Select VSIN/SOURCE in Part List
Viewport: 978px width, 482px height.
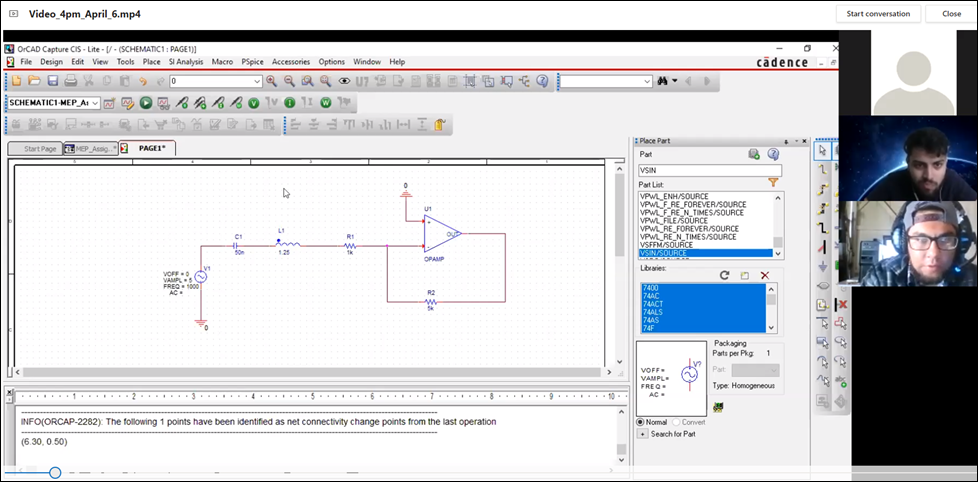pos(705,253)
